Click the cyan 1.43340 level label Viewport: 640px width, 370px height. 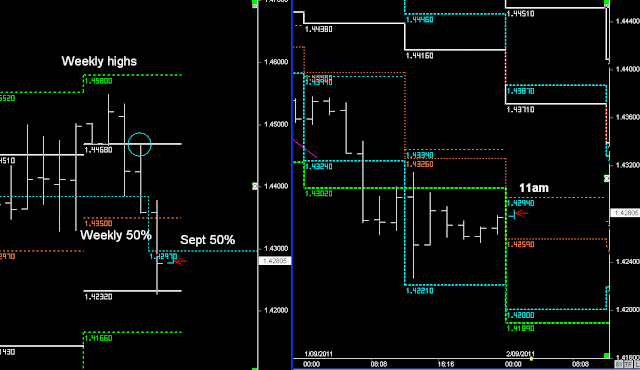(x=419, y=155)
